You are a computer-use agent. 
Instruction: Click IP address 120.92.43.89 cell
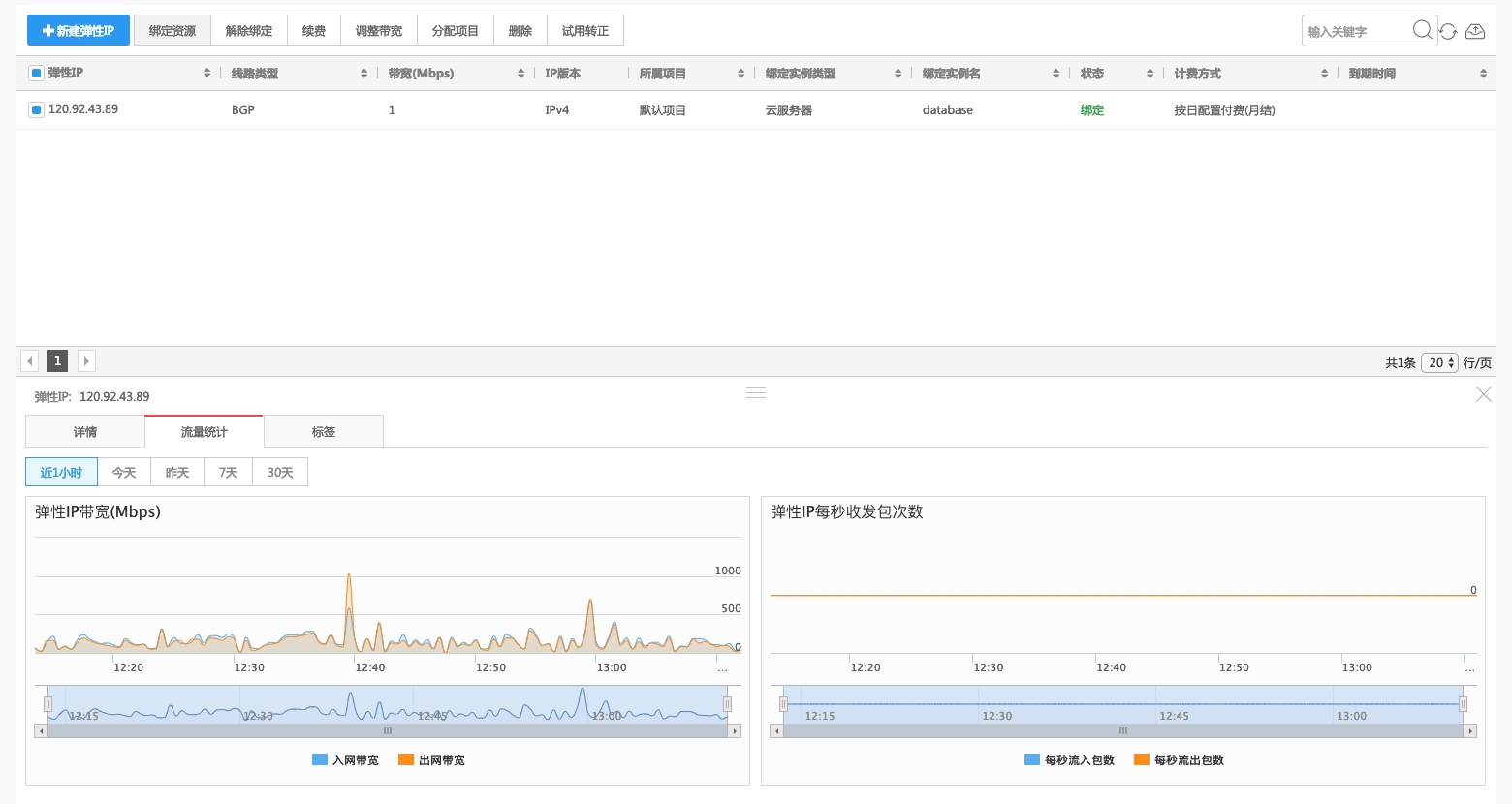[x=83, y=109]
